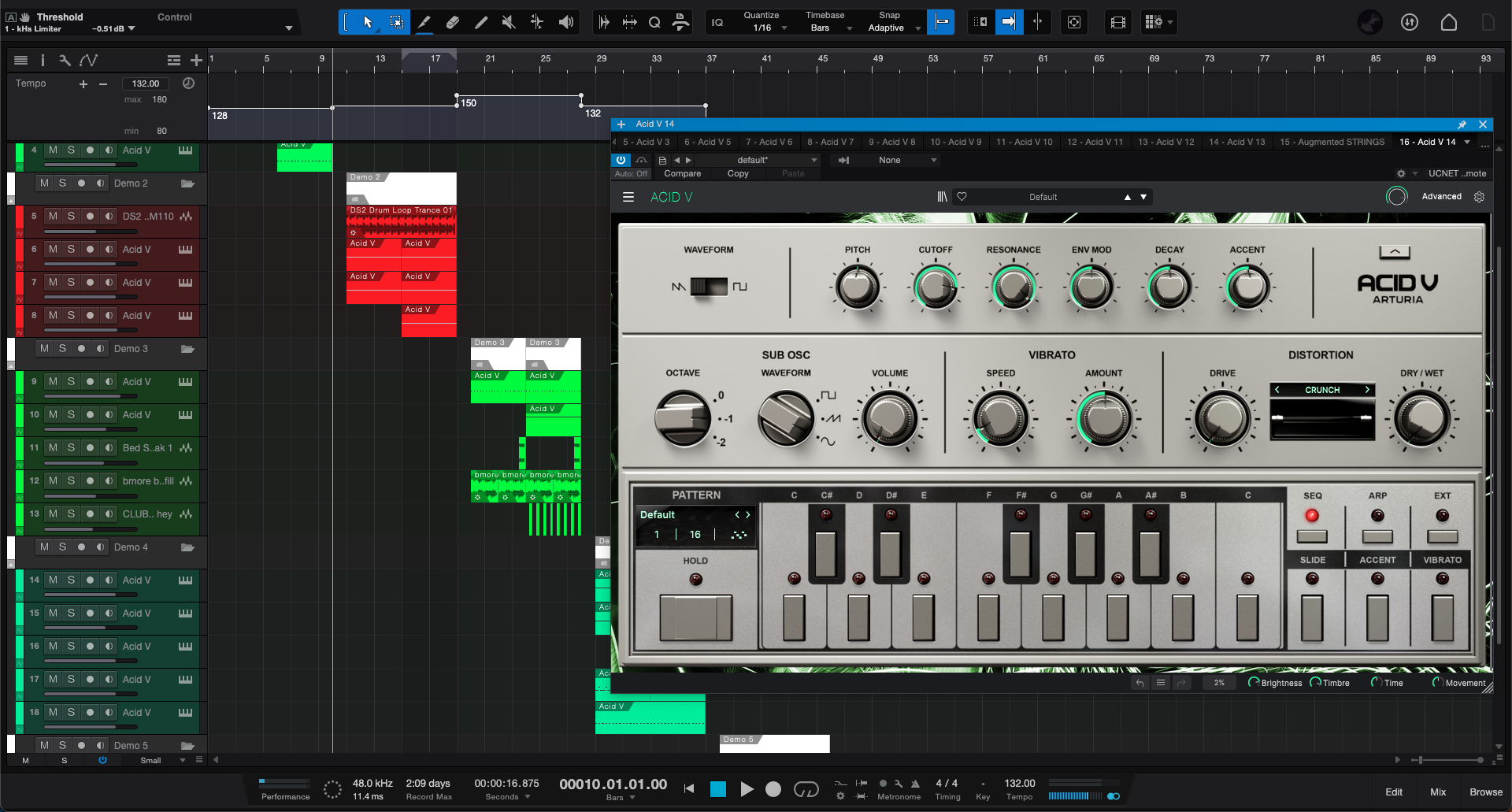
Task: Open the Mix view
Action: coord(1438,792)
